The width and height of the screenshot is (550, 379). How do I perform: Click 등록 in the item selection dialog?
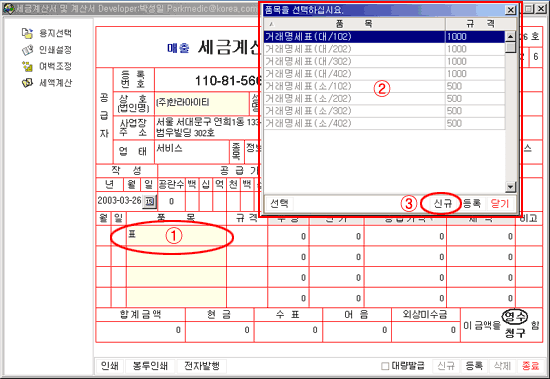point(471,203)
